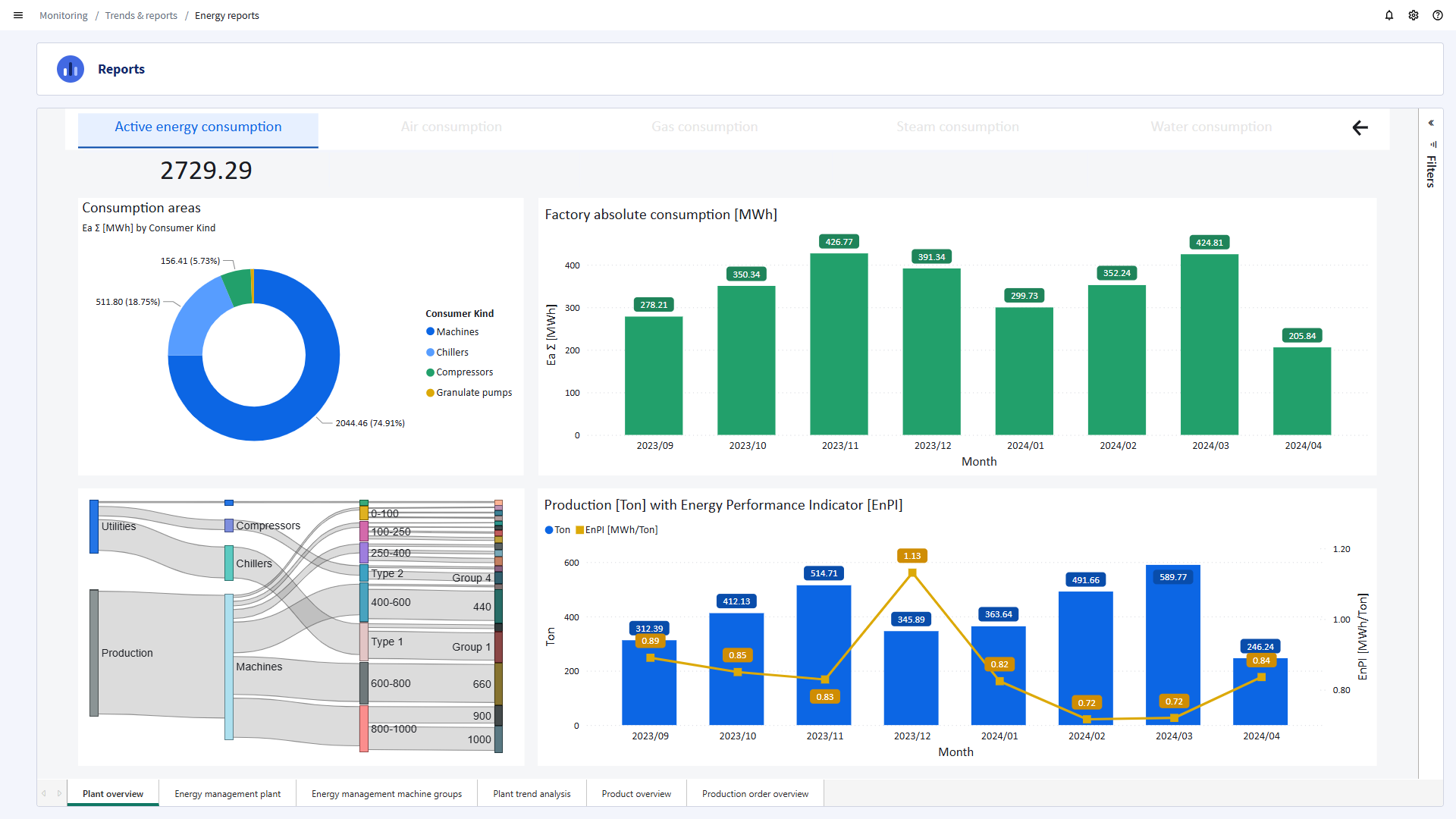
Task: Open settings gear icon
Action: click(1414, 15)
